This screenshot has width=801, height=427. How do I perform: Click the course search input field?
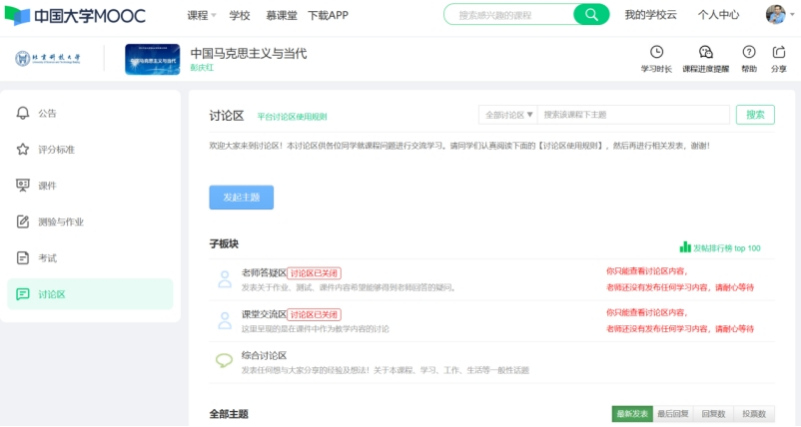pyautogui.click(x=510, y=15)
